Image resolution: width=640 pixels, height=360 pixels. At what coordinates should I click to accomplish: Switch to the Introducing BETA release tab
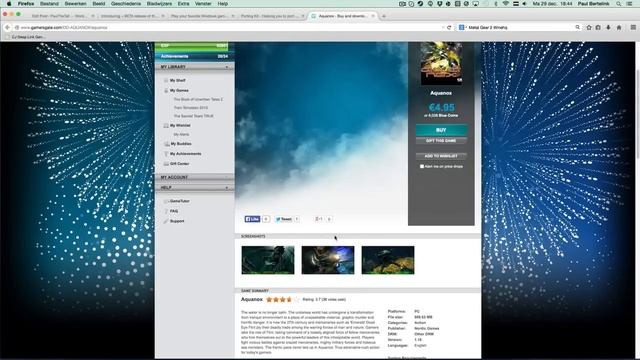(131, 16)
